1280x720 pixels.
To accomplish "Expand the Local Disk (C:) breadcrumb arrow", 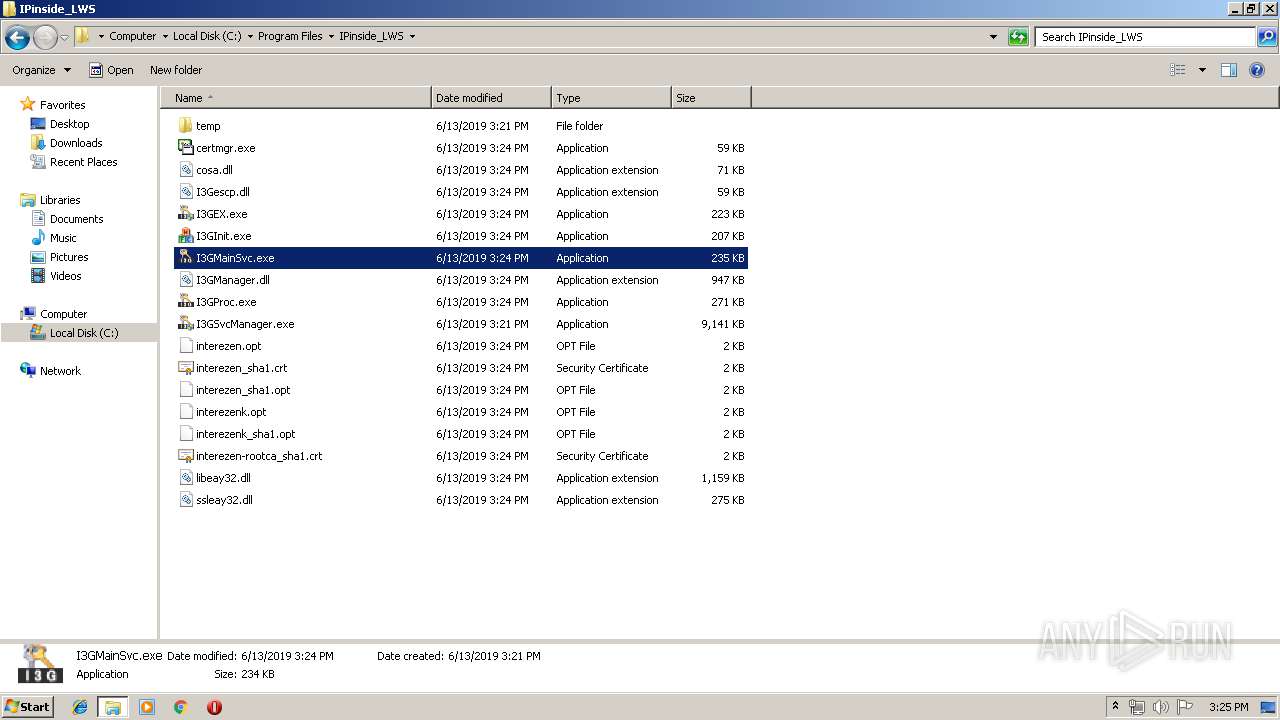I will click(250, 36).
